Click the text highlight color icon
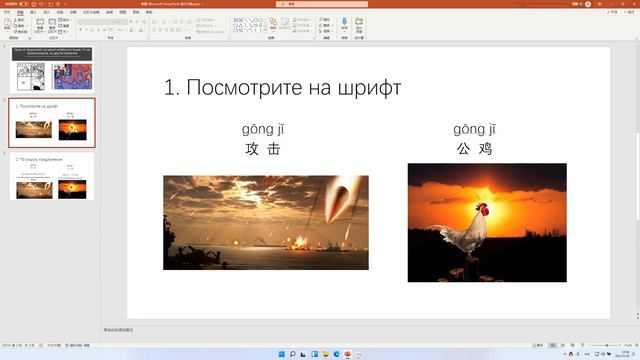Image resolution: width=640 pixels, height=360 pixels. point(131,30)
